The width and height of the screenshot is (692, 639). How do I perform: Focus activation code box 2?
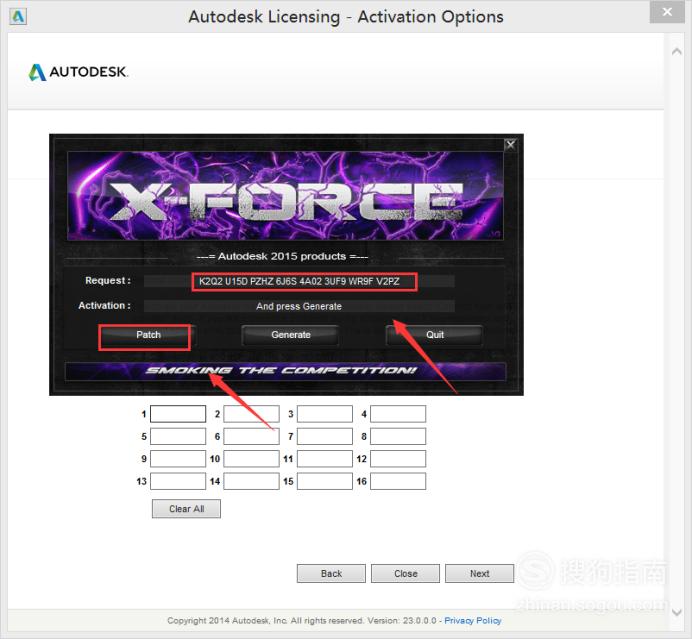coord(252,414)
